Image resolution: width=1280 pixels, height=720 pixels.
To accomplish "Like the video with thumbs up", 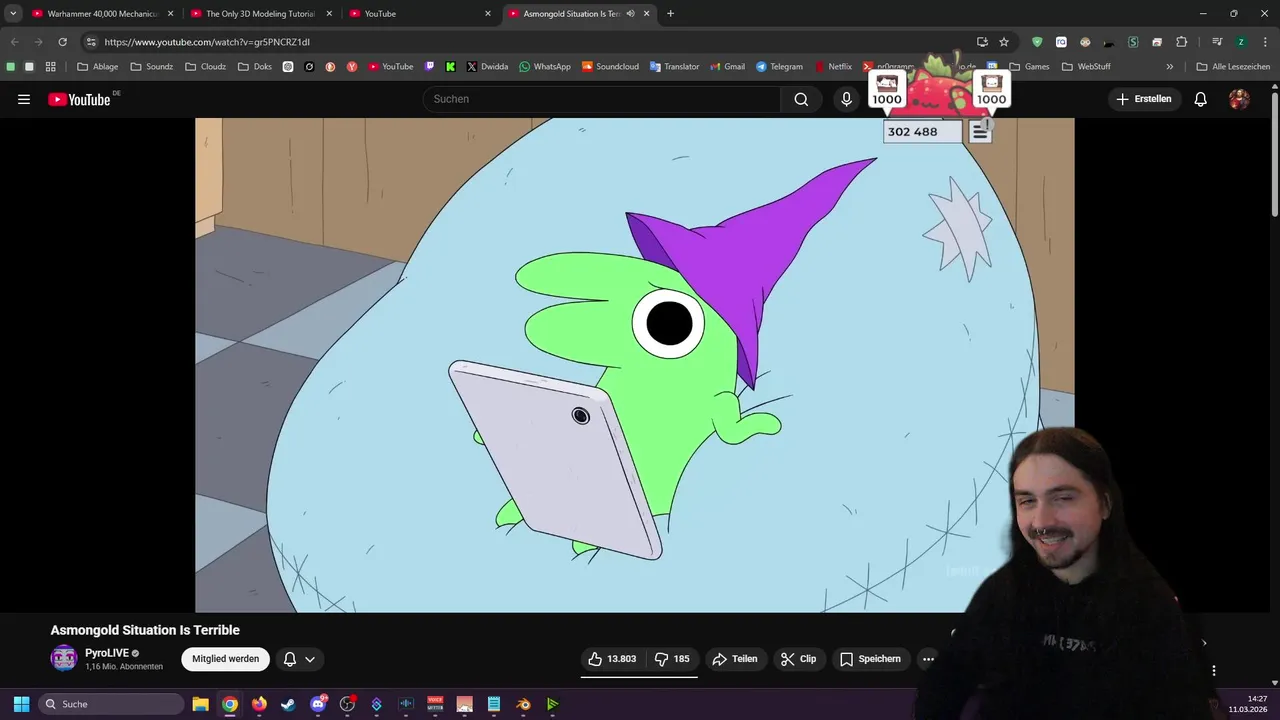I will point(612,659).
